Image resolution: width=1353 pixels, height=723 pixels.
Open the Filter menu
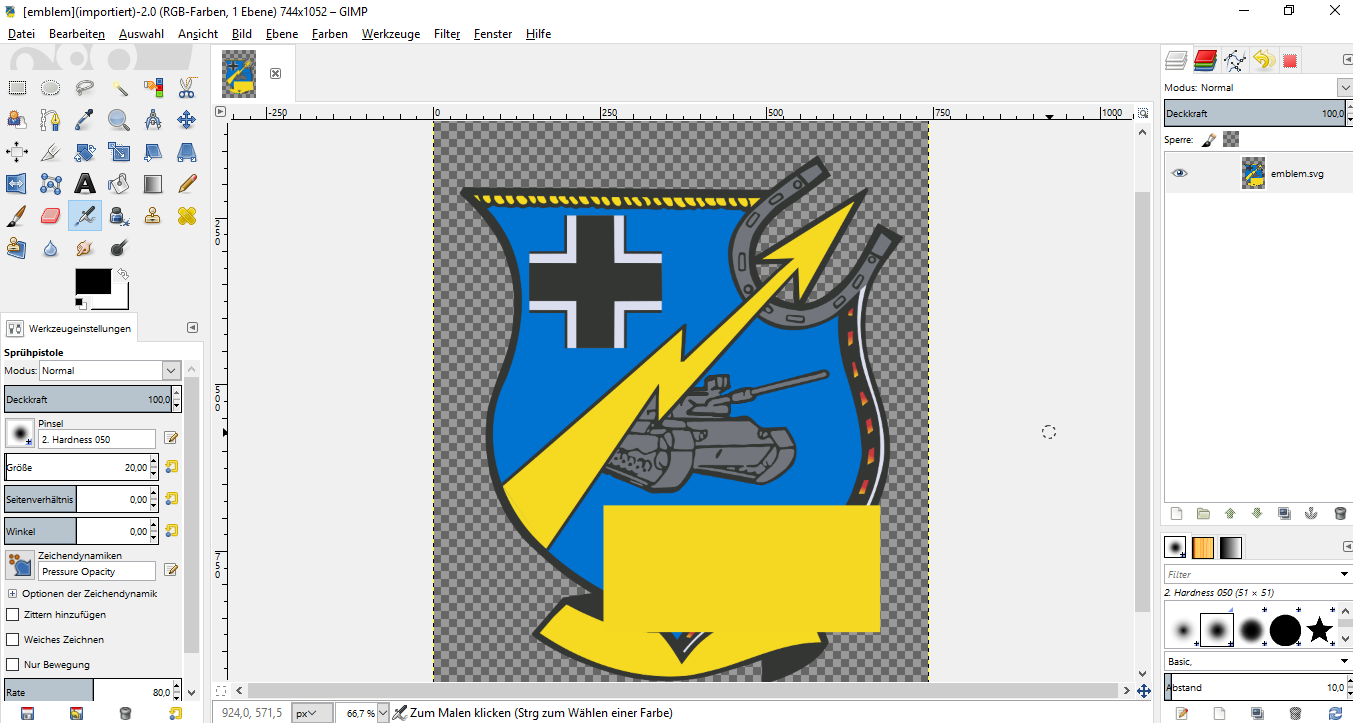click(x=447, y=34)
